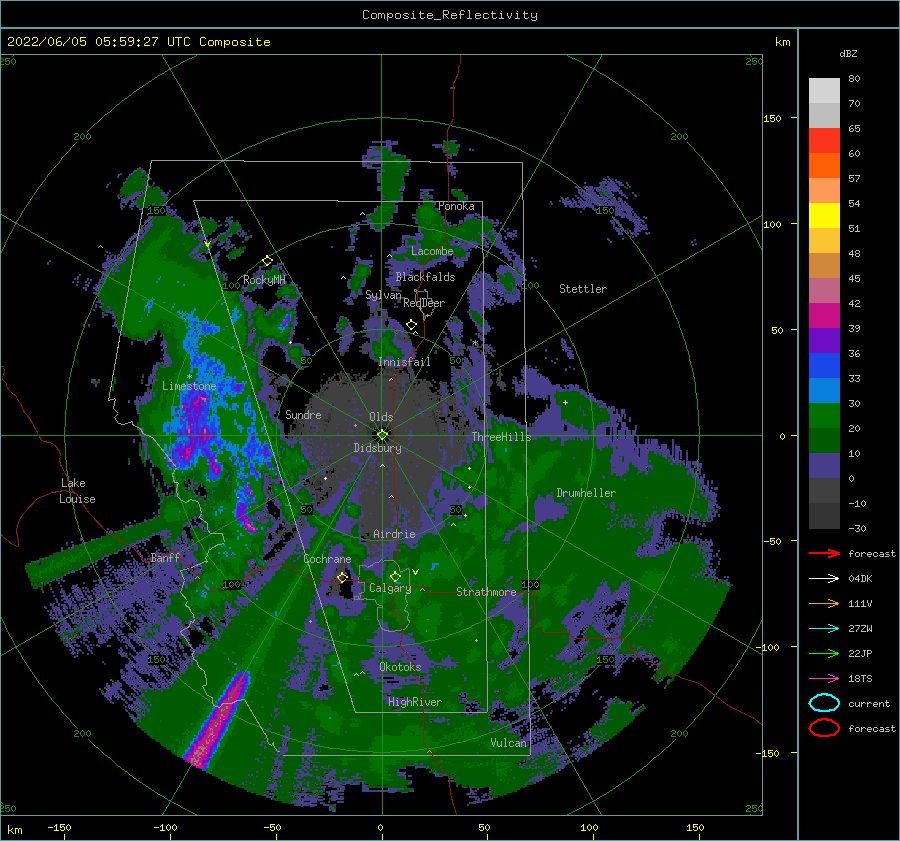This screenshot has width=900, height=841.
Task: Click the RedDeer city label
Action: (x=424, y=303)
